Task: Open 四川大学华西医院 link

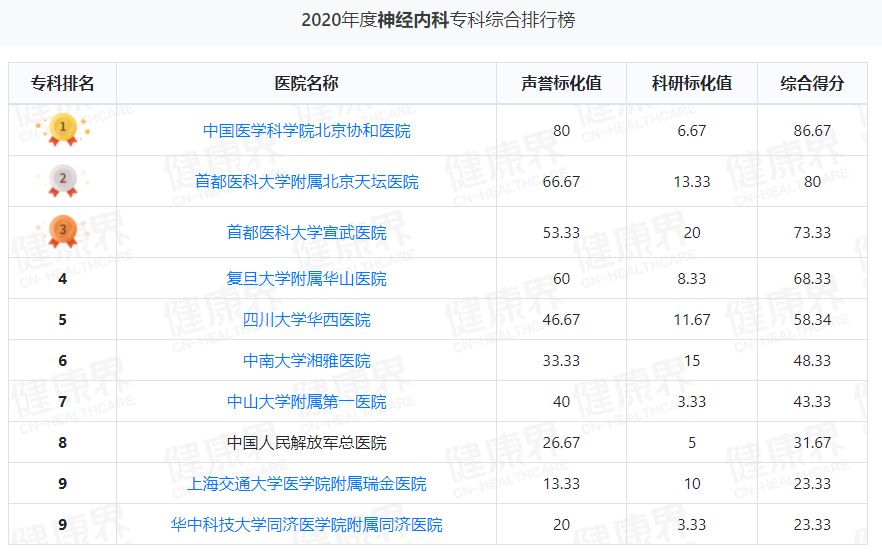Action: 307,319
